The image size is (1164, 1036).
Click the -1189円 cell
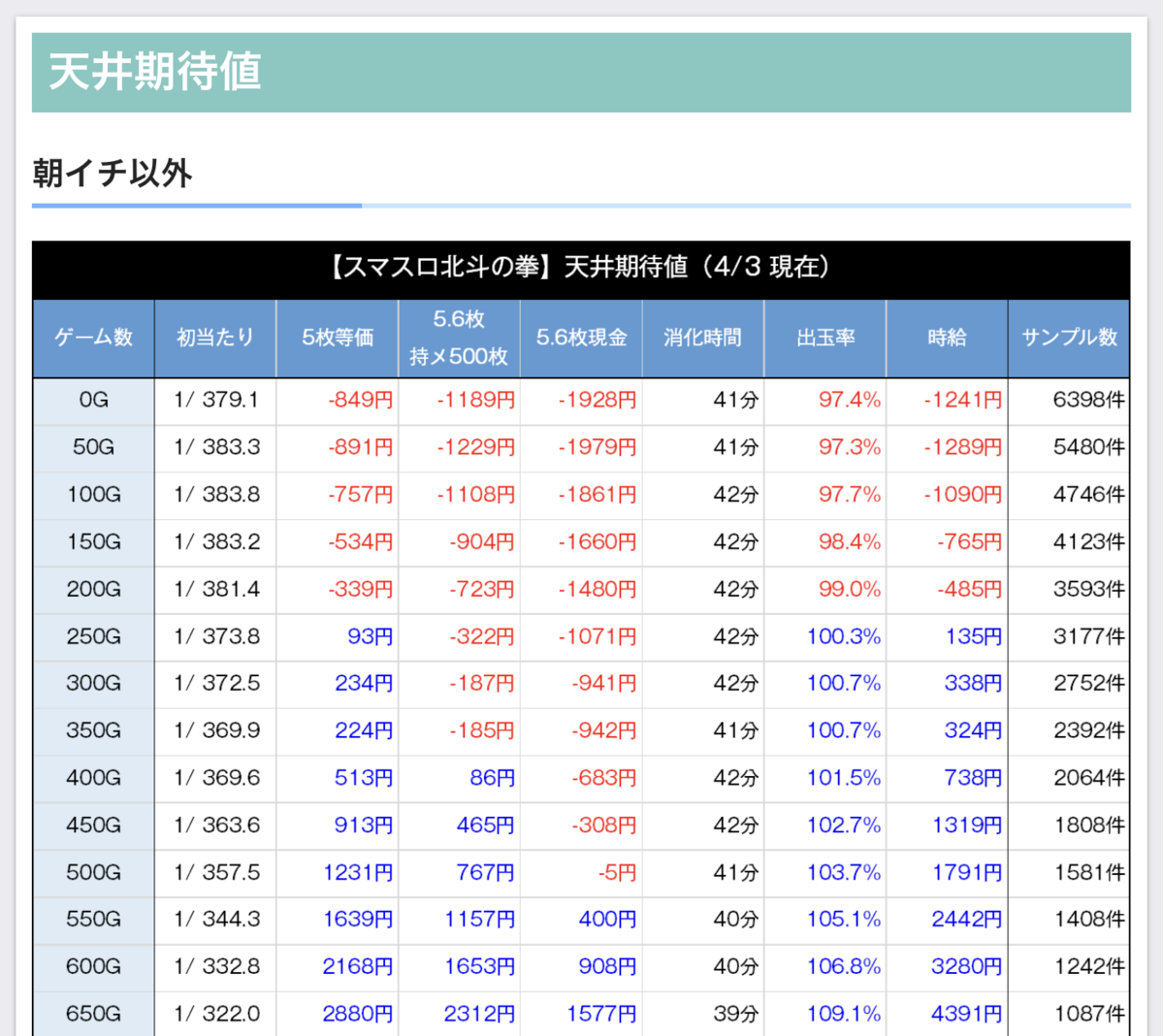click(x=460, y=401)
